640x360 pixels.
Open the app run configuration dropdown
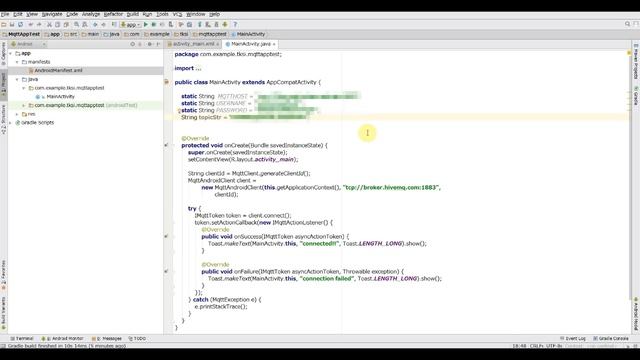point(130,24)
